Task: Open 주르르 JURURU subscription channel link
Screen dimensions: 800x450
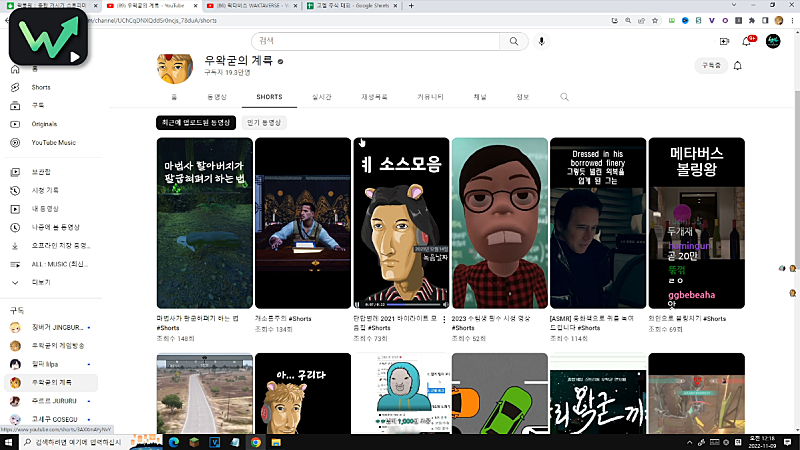Action: (x=55, y=401)
